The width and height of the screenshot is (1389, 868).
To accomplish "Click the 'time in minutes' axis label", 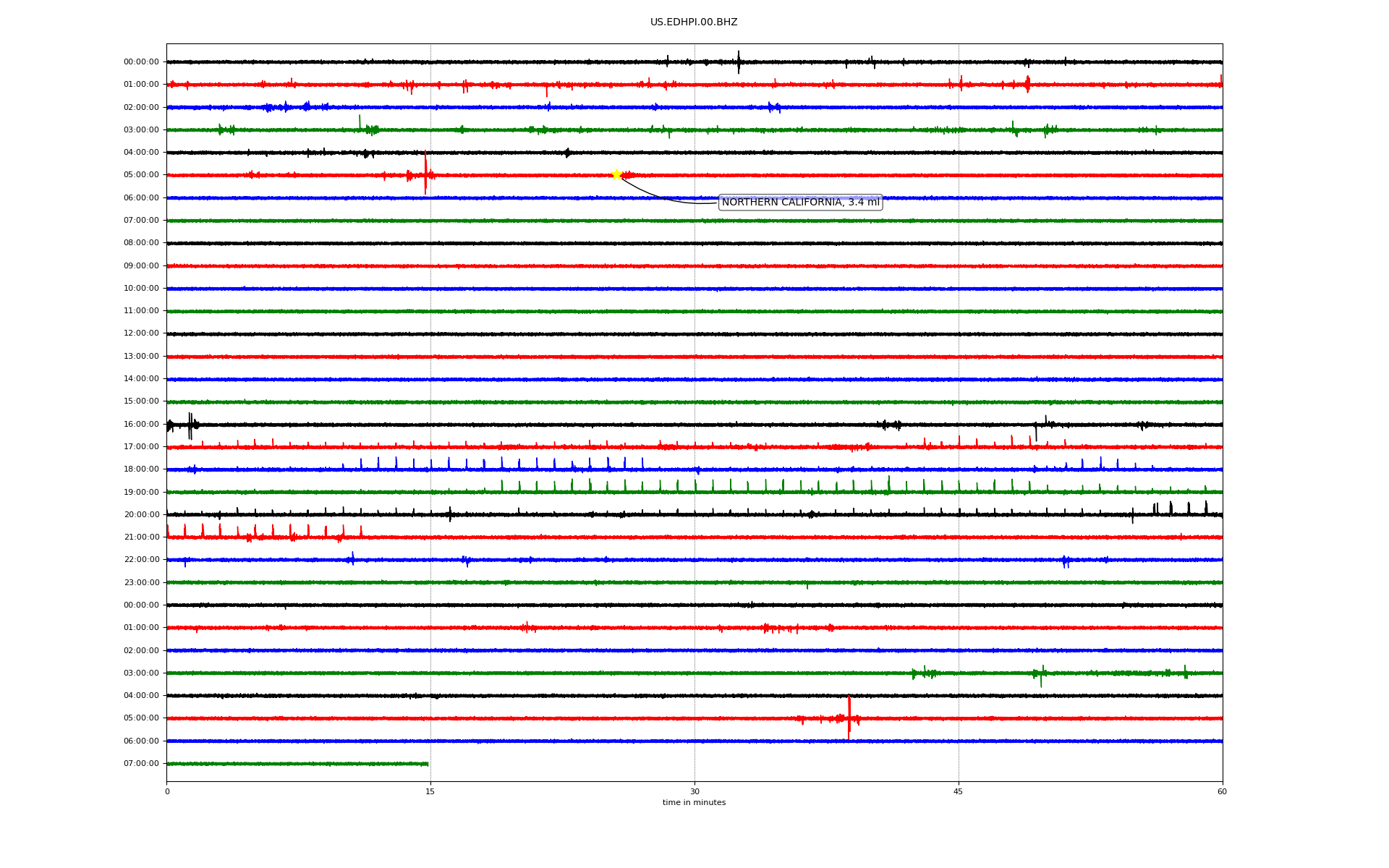I will [x=694, y=803].
